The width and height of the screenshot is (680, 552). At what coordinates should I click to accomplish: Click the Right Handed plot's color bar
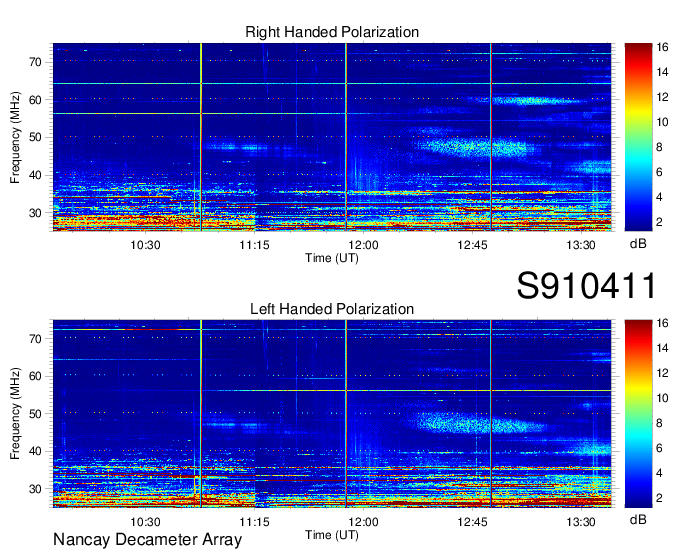tap(638, 137)
